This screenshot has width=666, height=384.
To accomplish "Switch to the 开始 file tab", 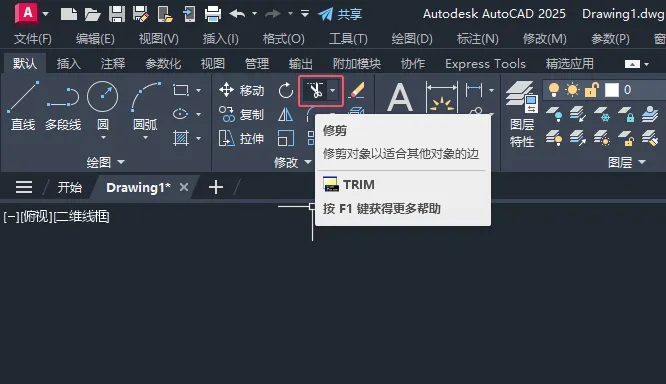I will point(70,187).
